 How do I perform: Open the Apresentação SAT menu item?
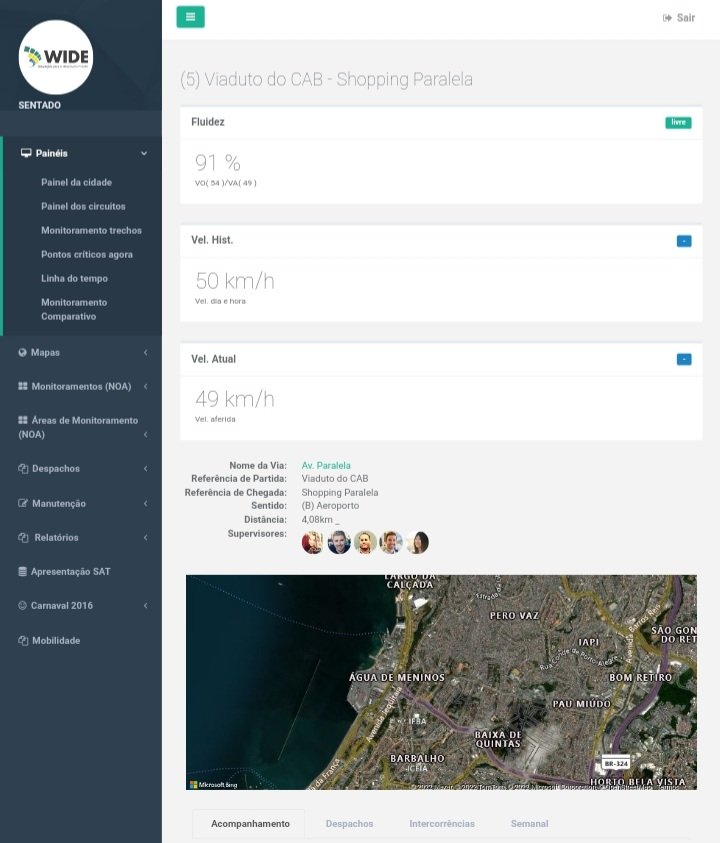pos(70,571)
